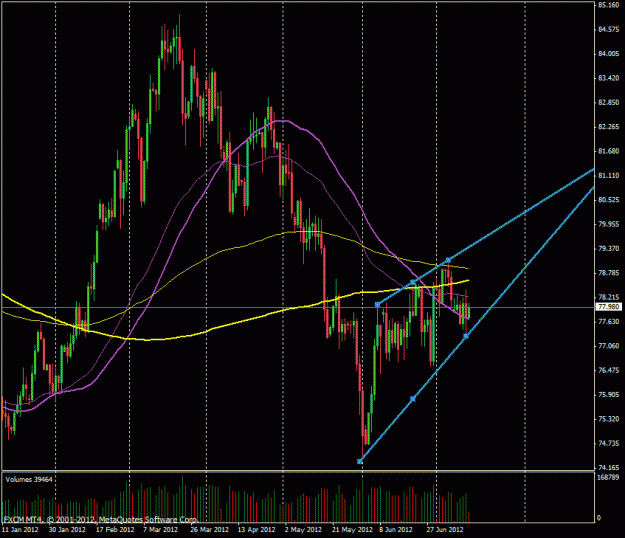The width and height of the screenshot is (625, 538).
Task: Click the 77.060 price axis label
Action: click(x=609, y=346)
